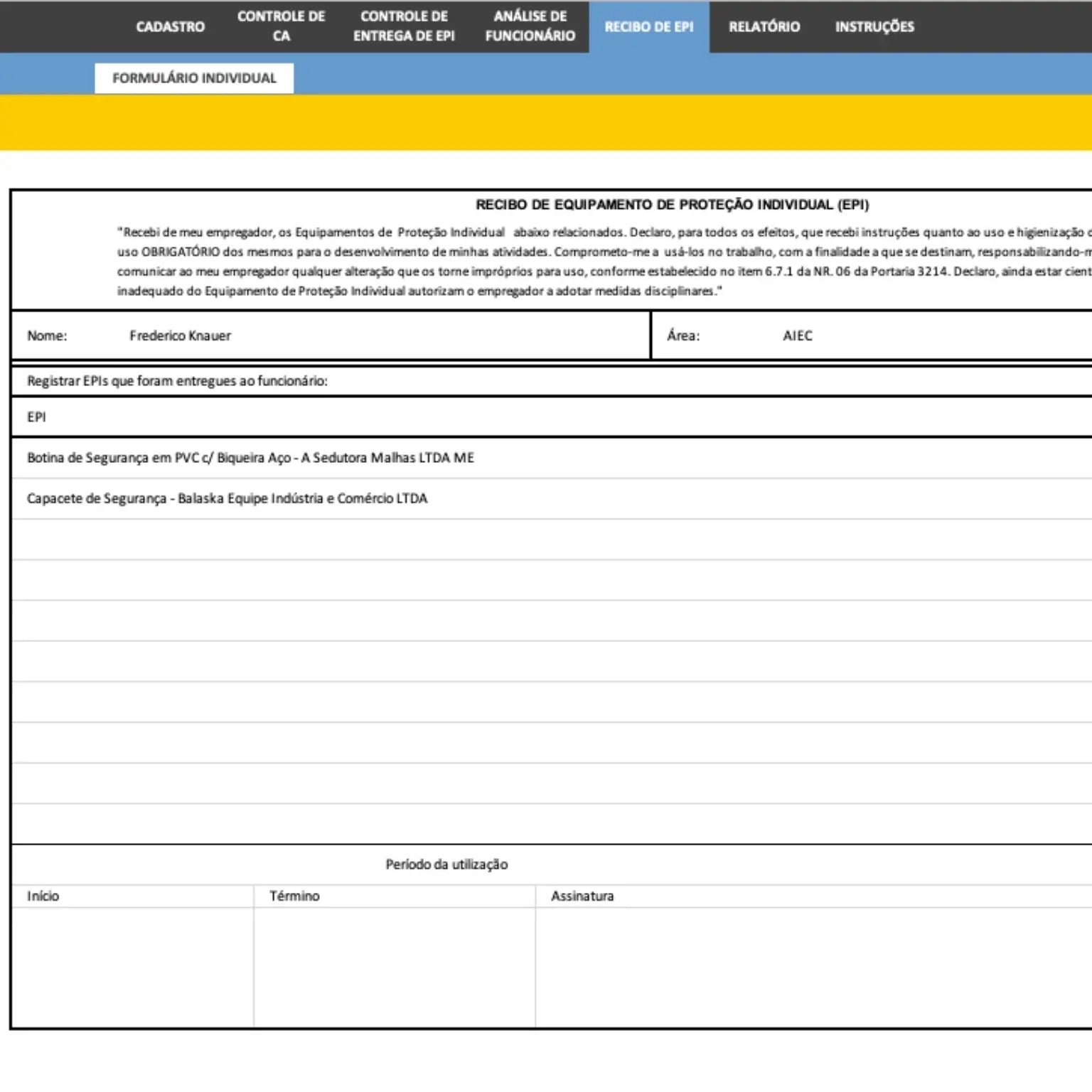
Task: Click the empty cell under Término
Action: (x=395, y=967)
